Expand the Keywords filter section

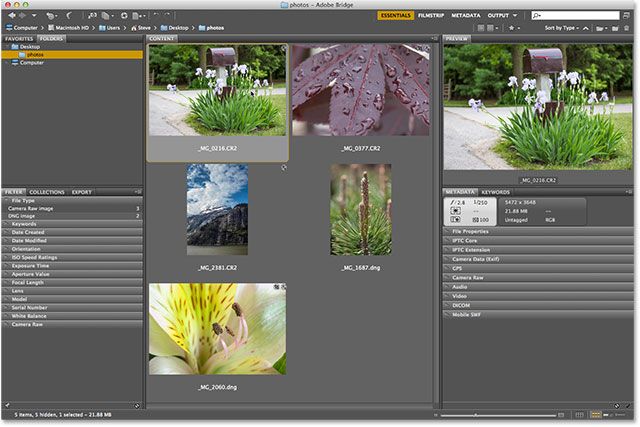pos(26,224)
